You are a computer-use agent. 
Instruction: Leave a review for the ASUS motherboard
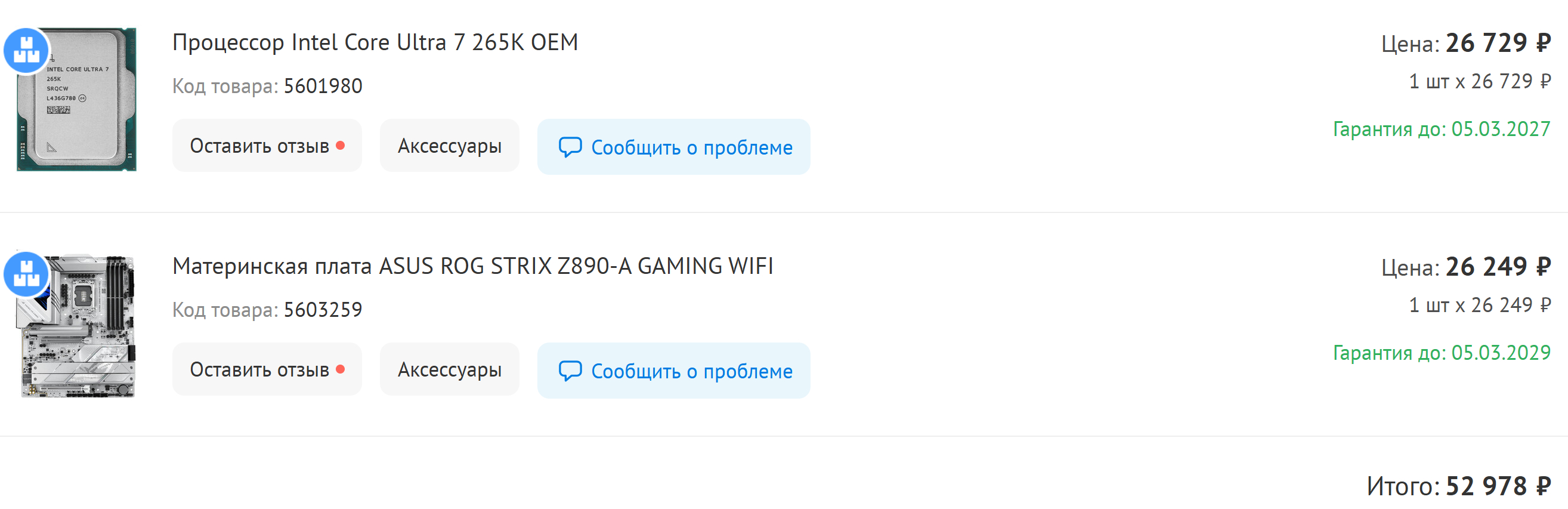(267, 369)
